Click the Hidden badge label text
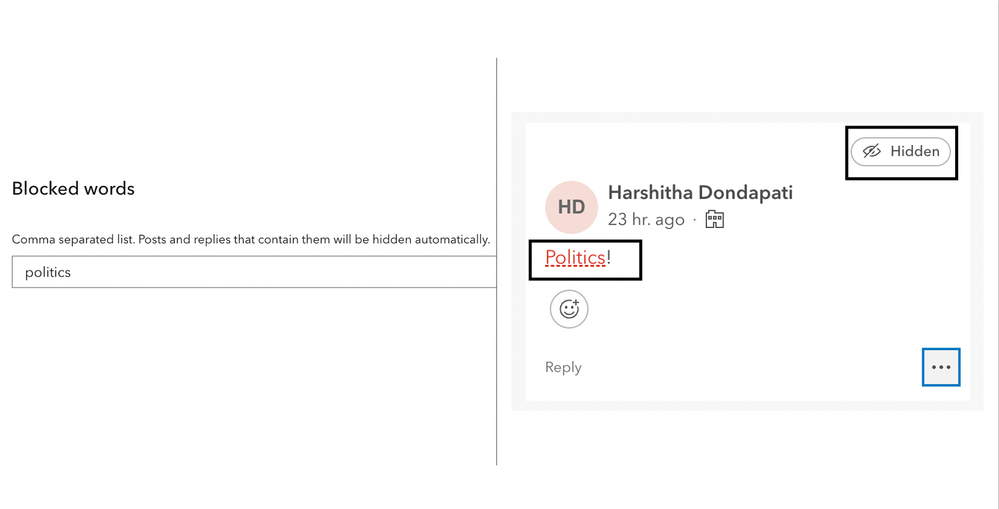Screen dimensions: 999x509 (x=915, y=151)
